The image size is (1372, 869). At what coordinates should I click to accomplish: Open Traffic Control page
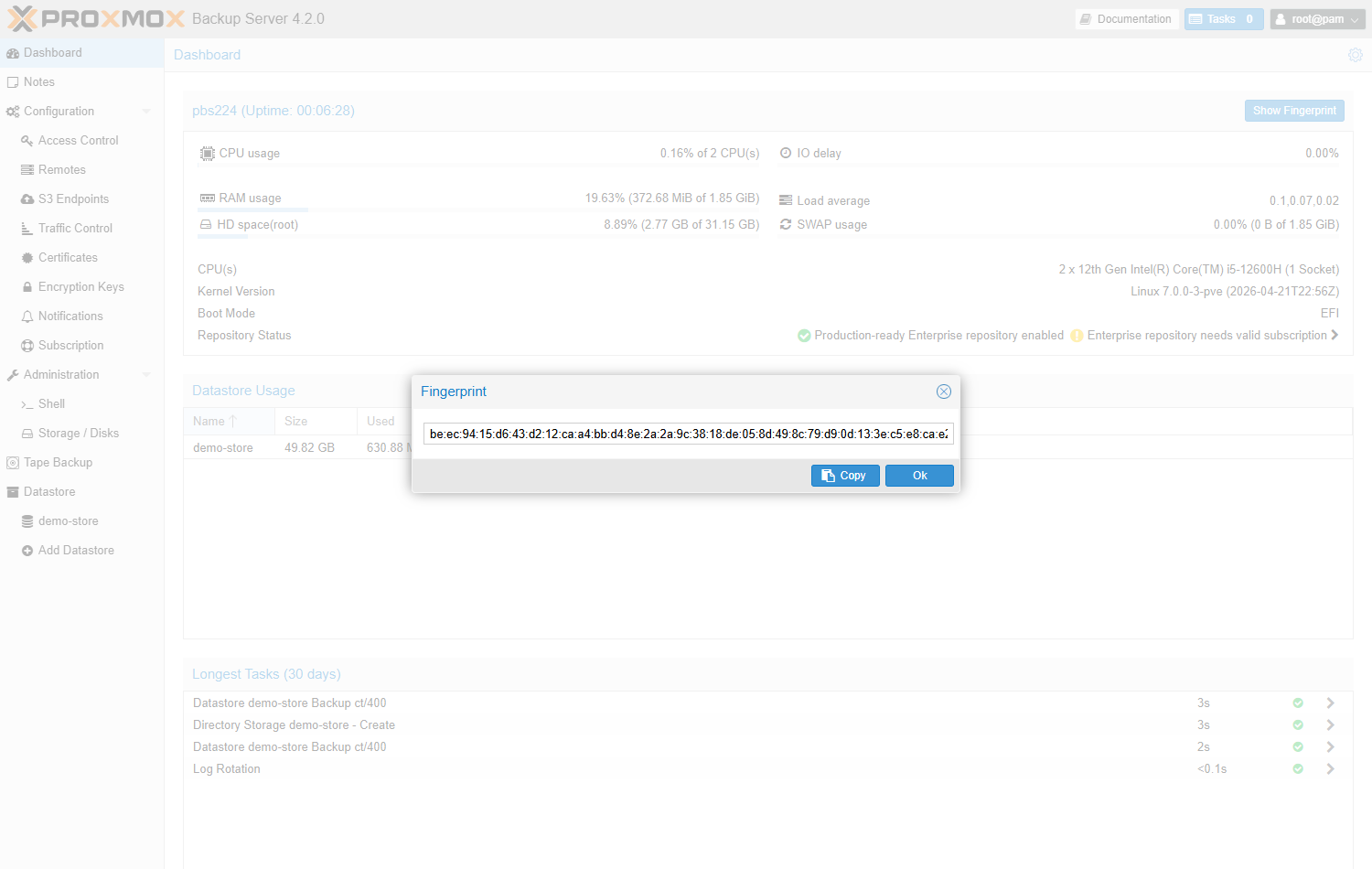(x=82, y=229)
